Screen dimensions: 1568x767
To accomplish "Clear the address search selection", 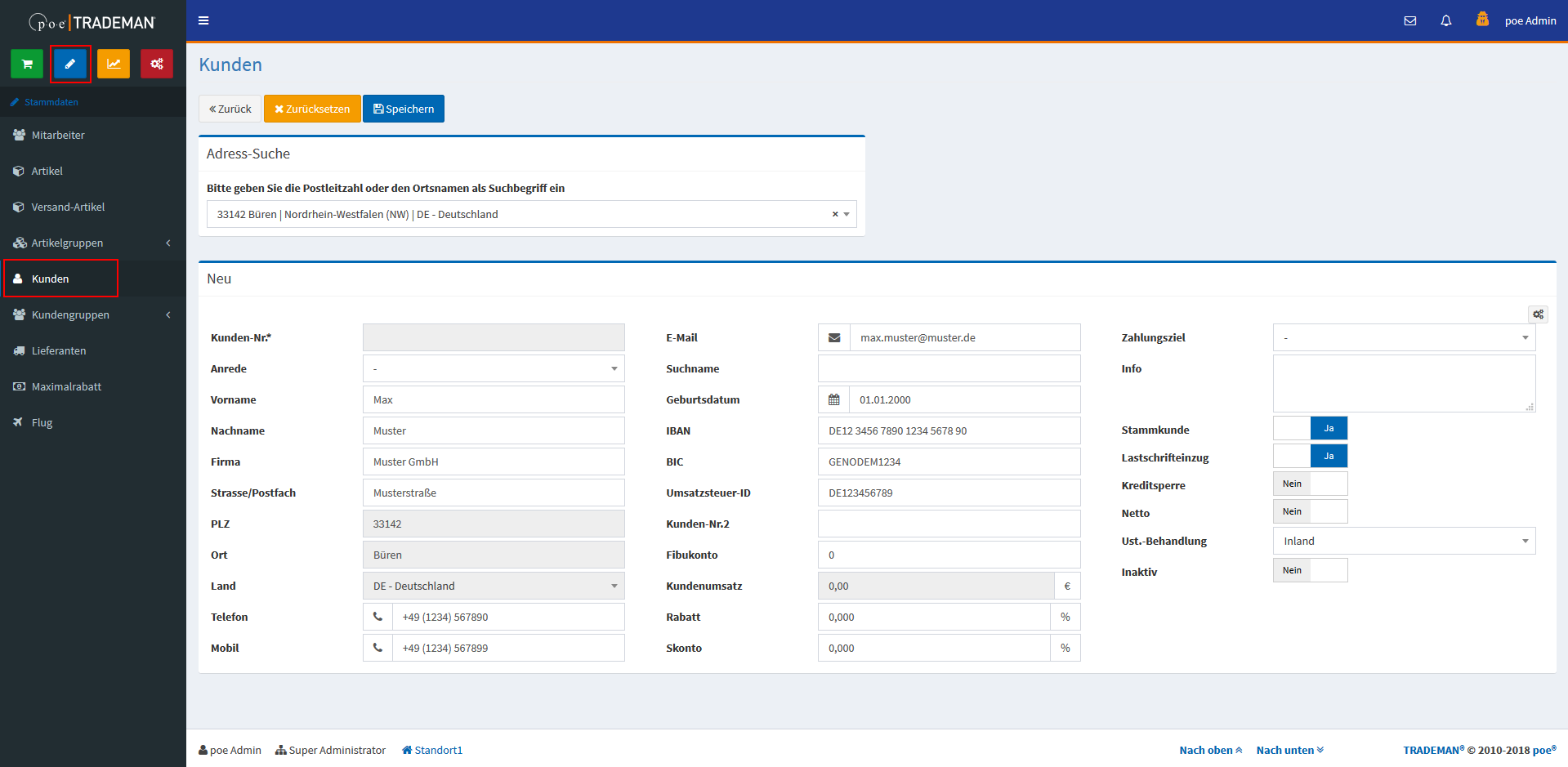I will 835,214.
